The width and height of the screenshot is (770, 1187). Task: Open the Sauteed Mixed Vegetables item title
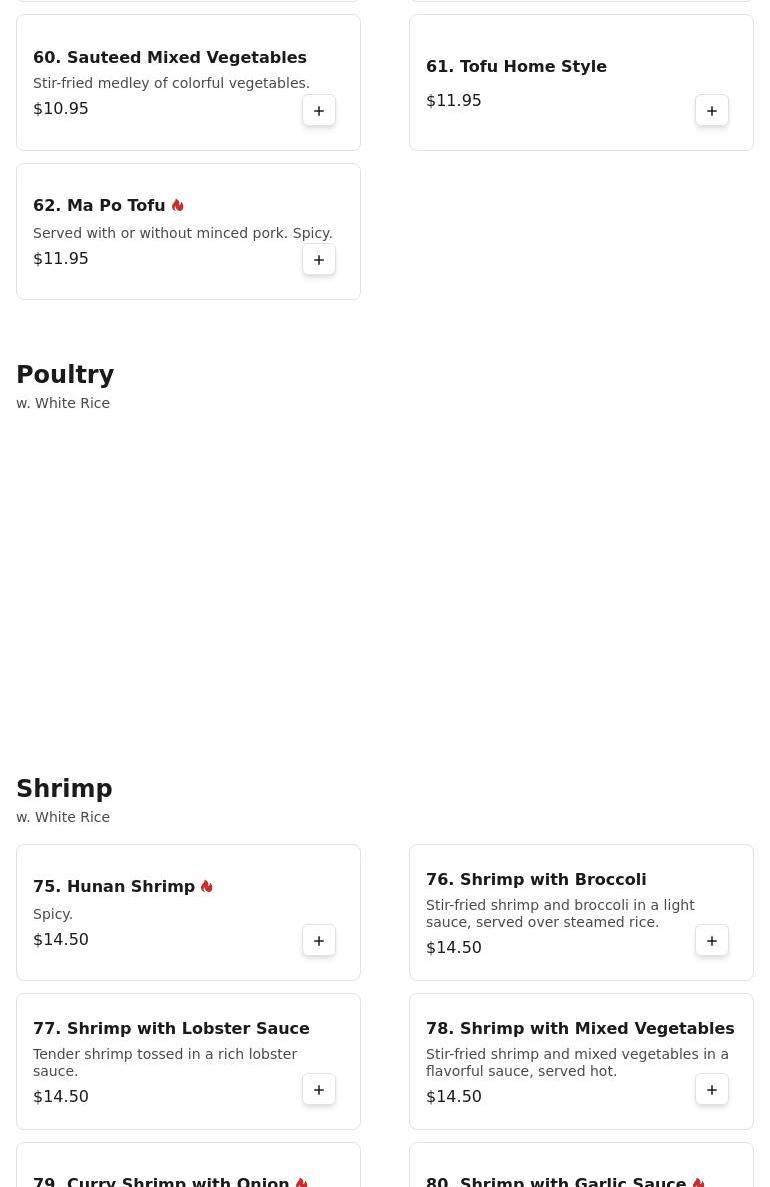(170, 58)
